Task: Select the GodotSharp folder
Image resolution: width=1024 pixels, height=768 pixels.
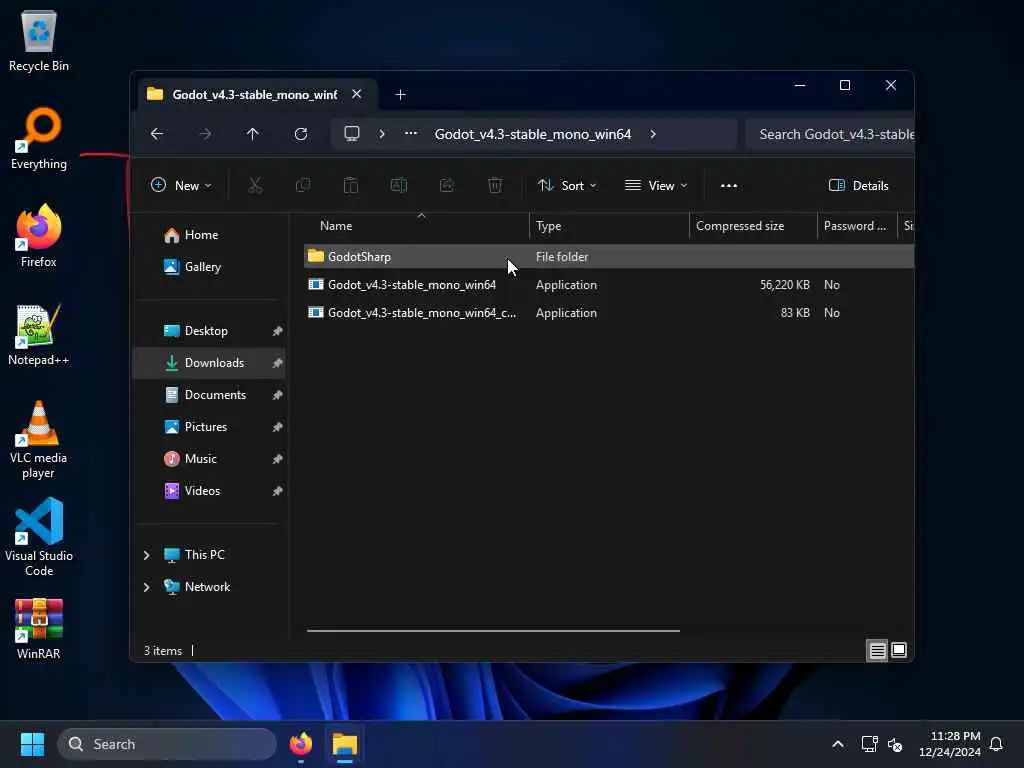Action: pyautogui.click(x=609, y=257)
